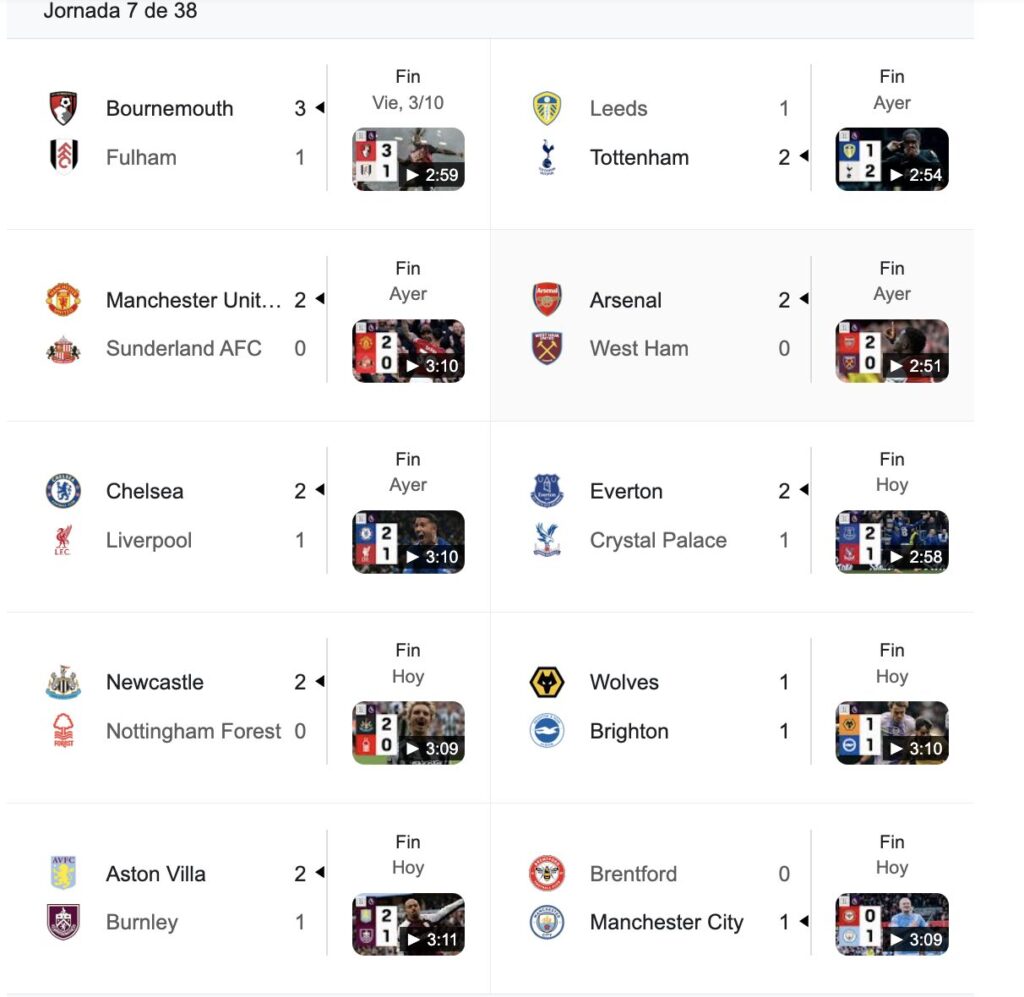Click the Everton club crest

point(547,491)
